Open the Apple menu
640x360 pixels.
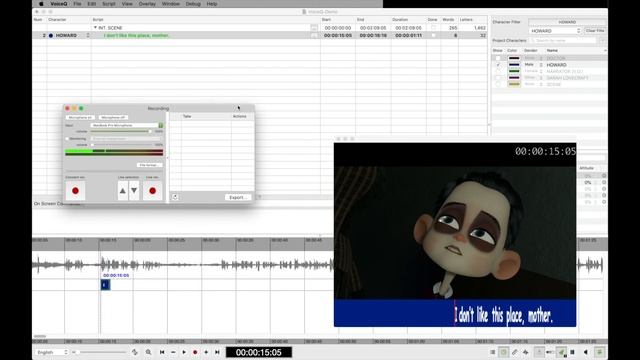point(41,4)
